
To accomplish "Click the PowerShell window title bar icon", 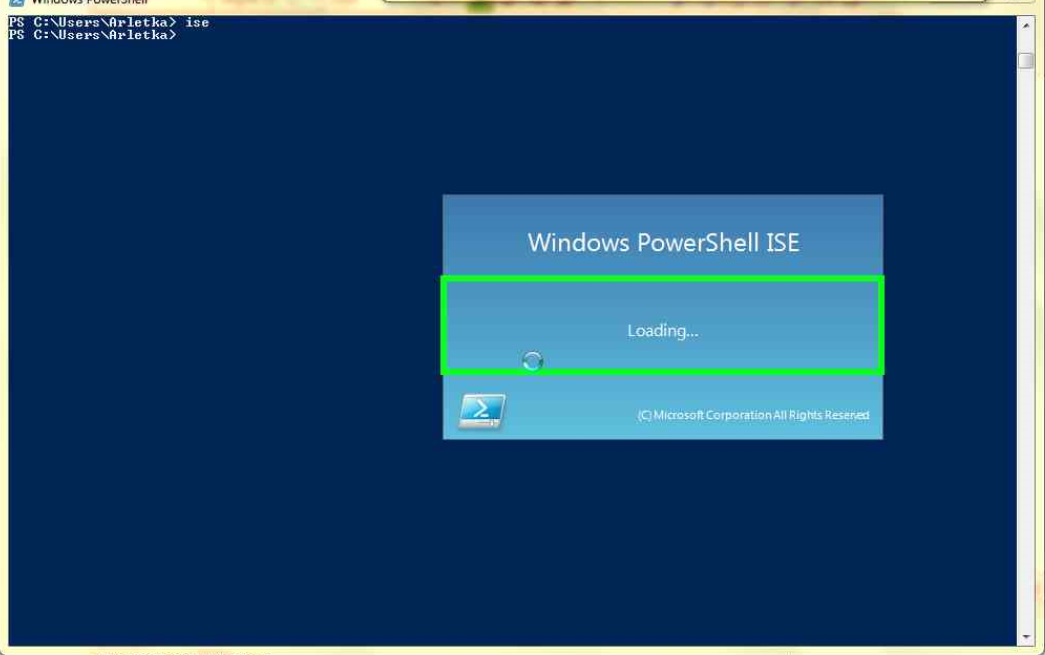I will pos(17,3).
